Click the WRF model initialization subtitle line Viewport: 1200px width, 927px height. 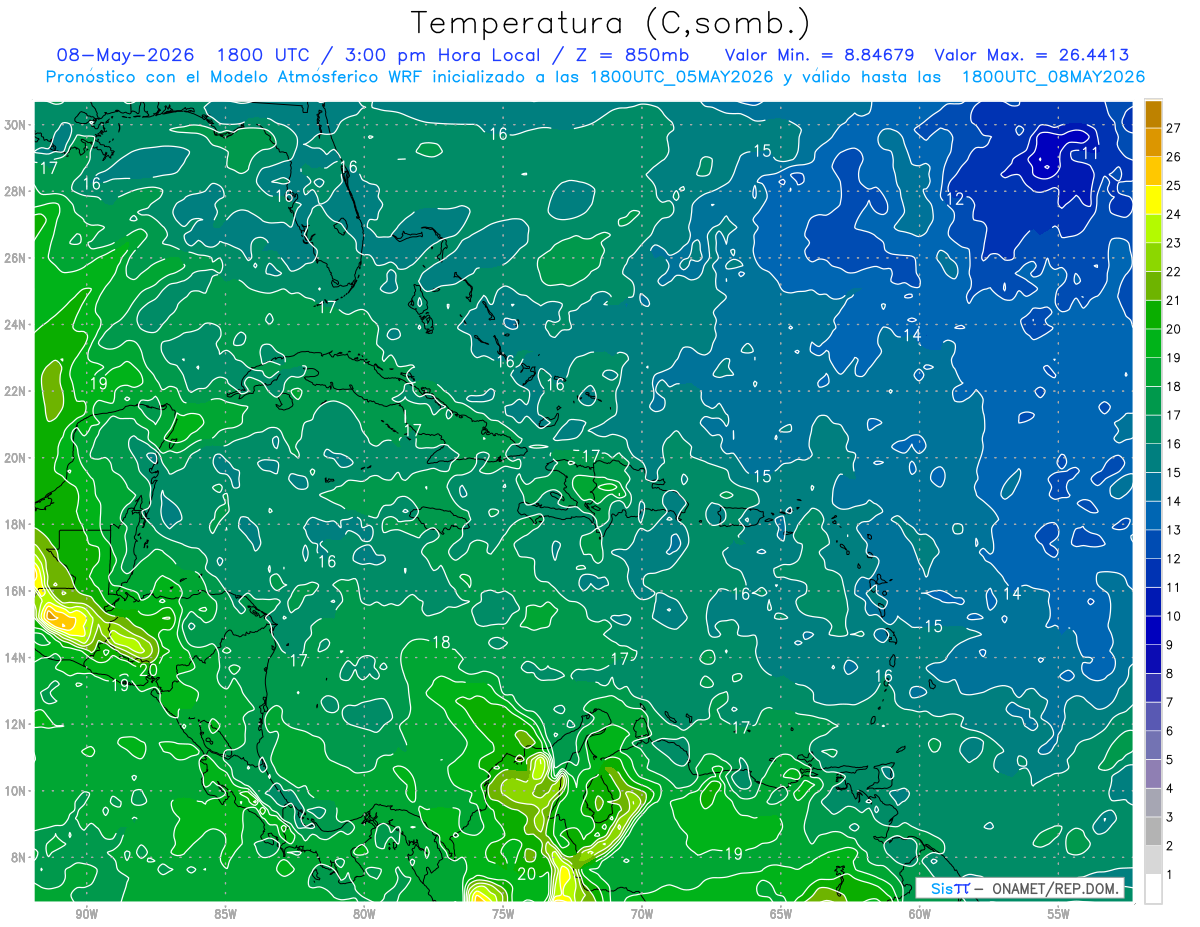(x=595, y=76)
